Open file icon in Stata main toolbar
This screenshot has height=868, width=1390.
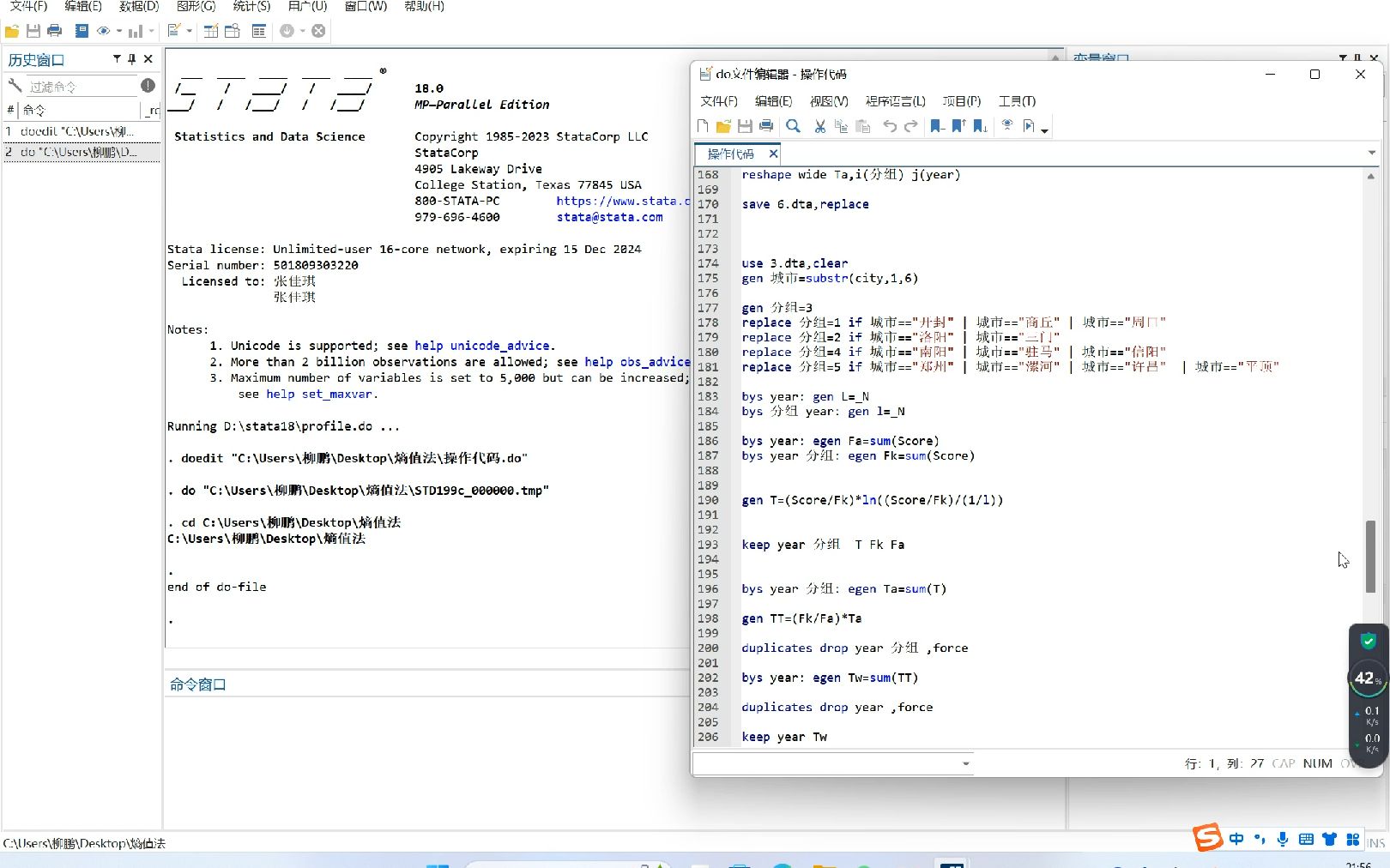coord(12,32)
